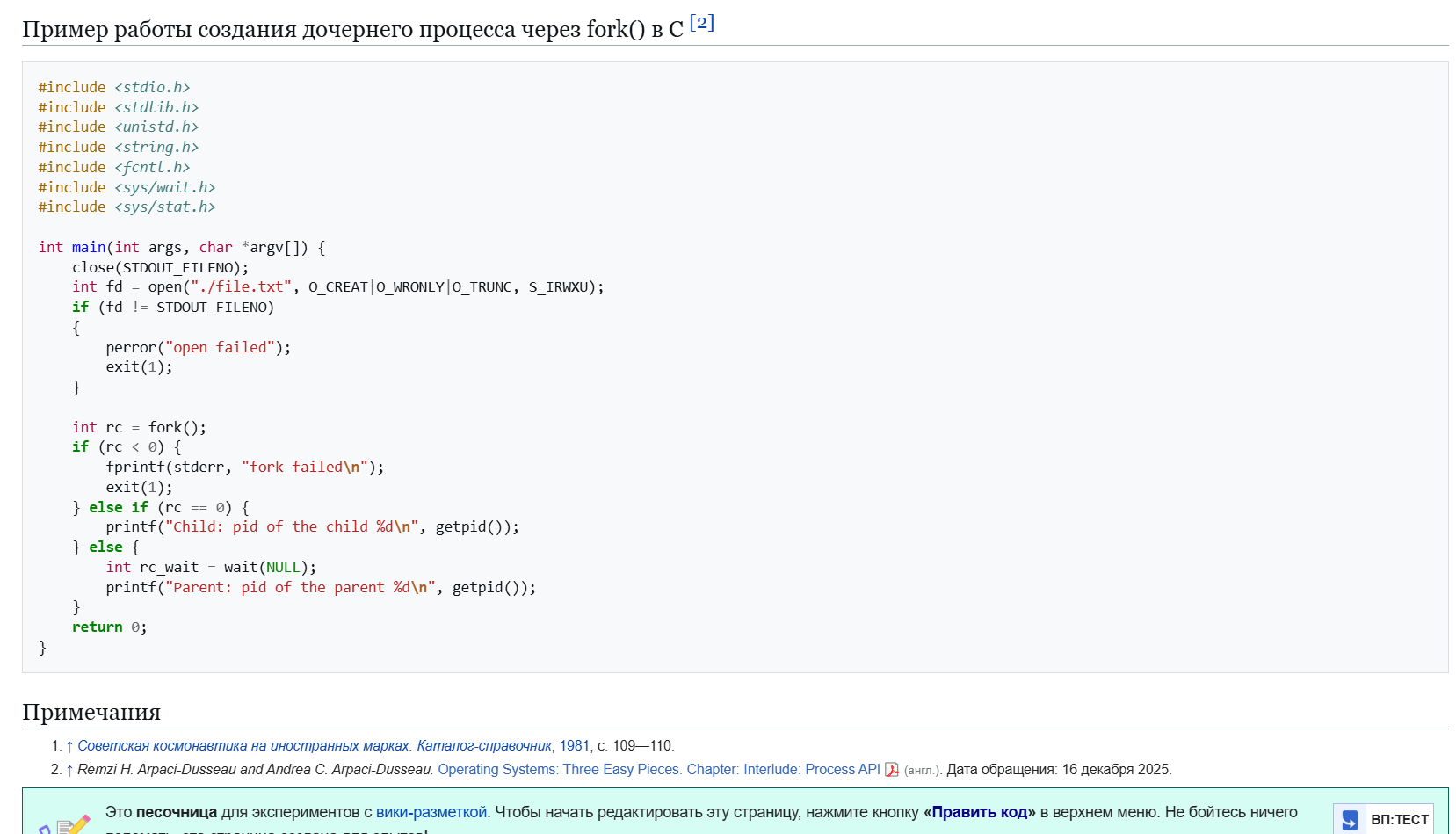Click the perror("open failed") code line

coord(198,347)
